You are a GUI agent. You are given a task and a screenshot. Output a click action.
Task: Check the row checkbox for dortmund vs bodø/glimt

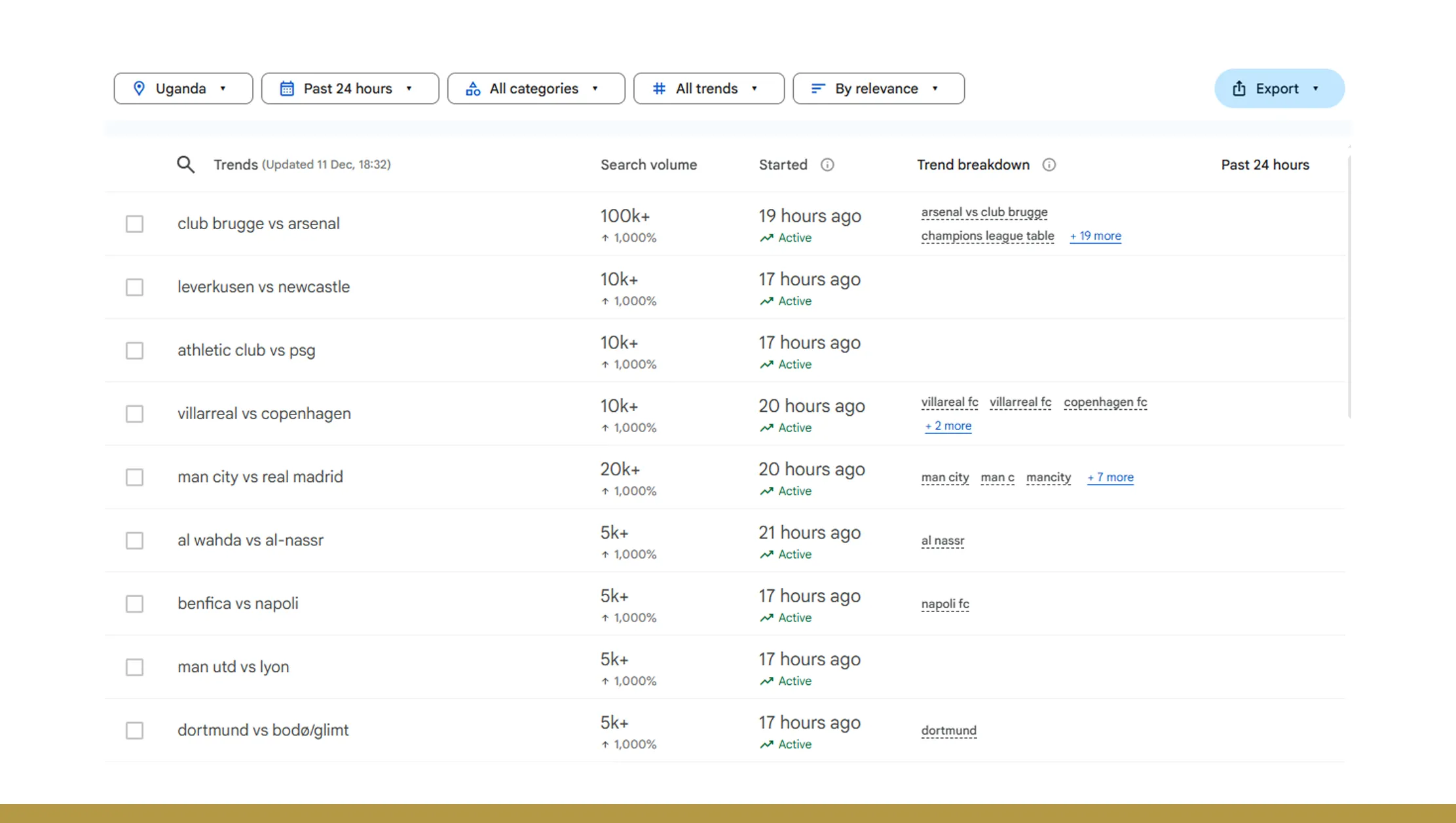pyautogui.click(x=134, y=730)
